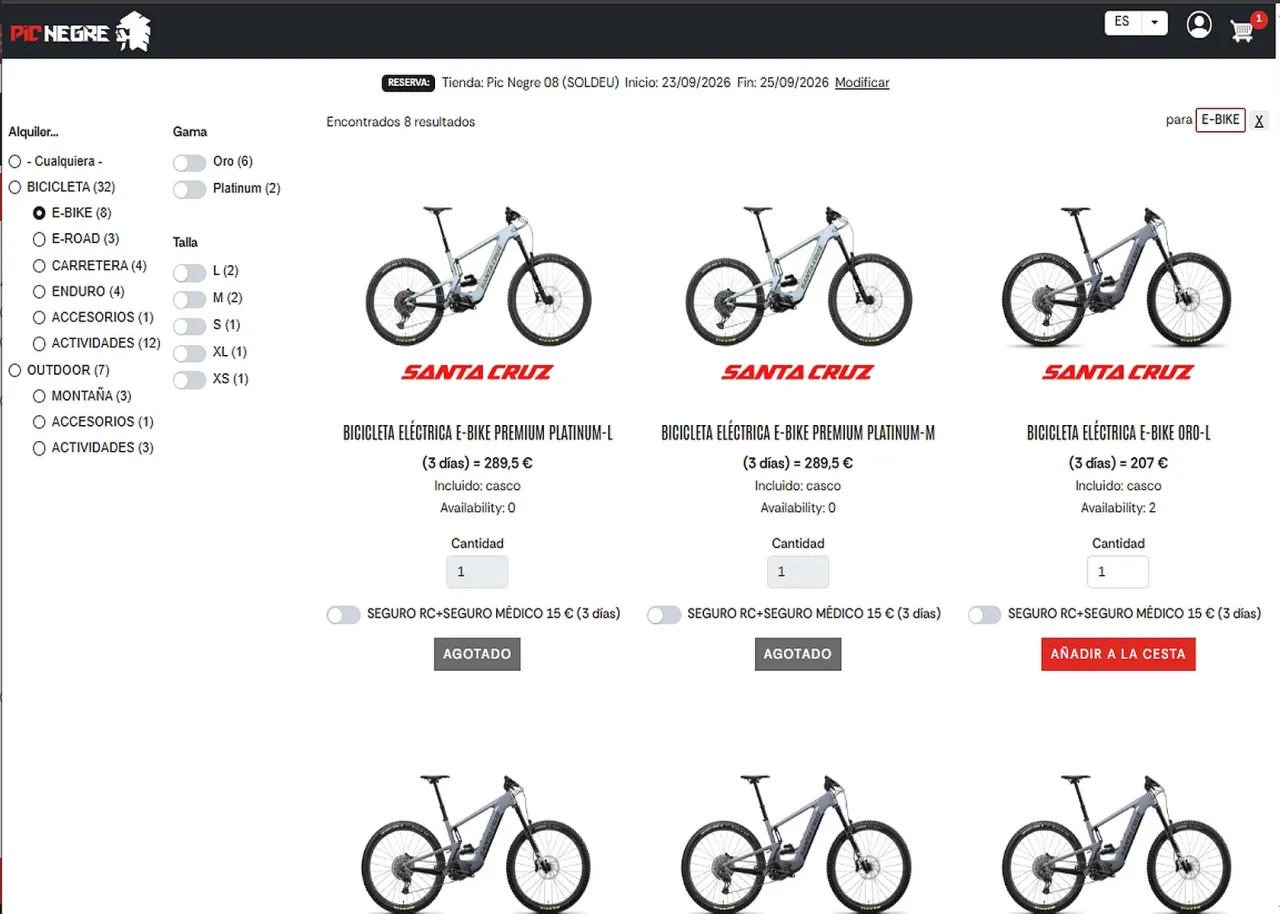Select the E-BIKE (8) radio option

(39, 213)
